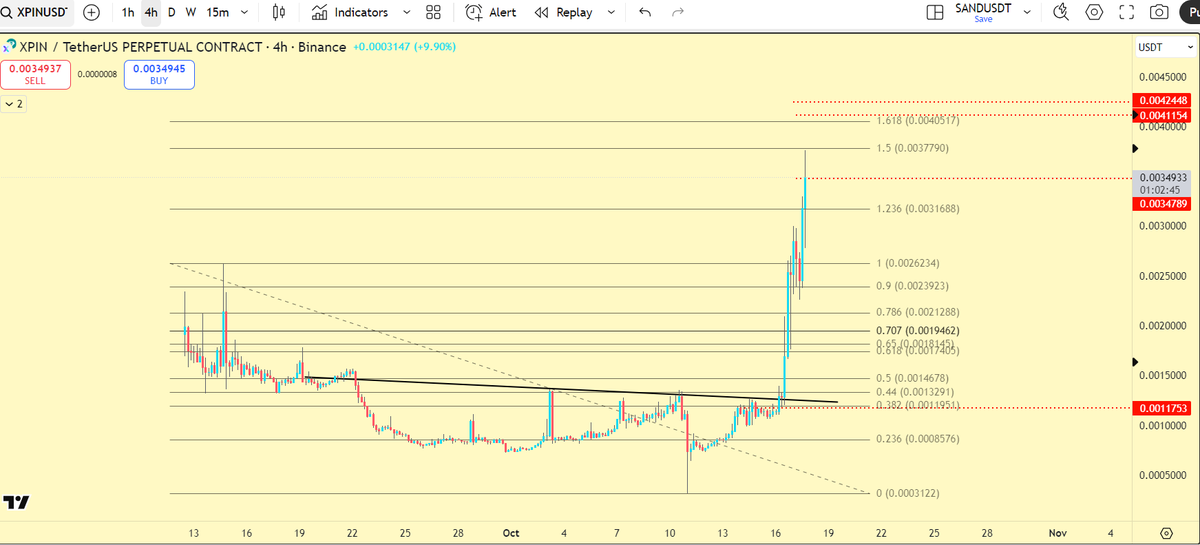Click the 0.0011753 red price label
This screenshot has height=545, width=1200.
pyautogui.click(x=1164, y=408)
